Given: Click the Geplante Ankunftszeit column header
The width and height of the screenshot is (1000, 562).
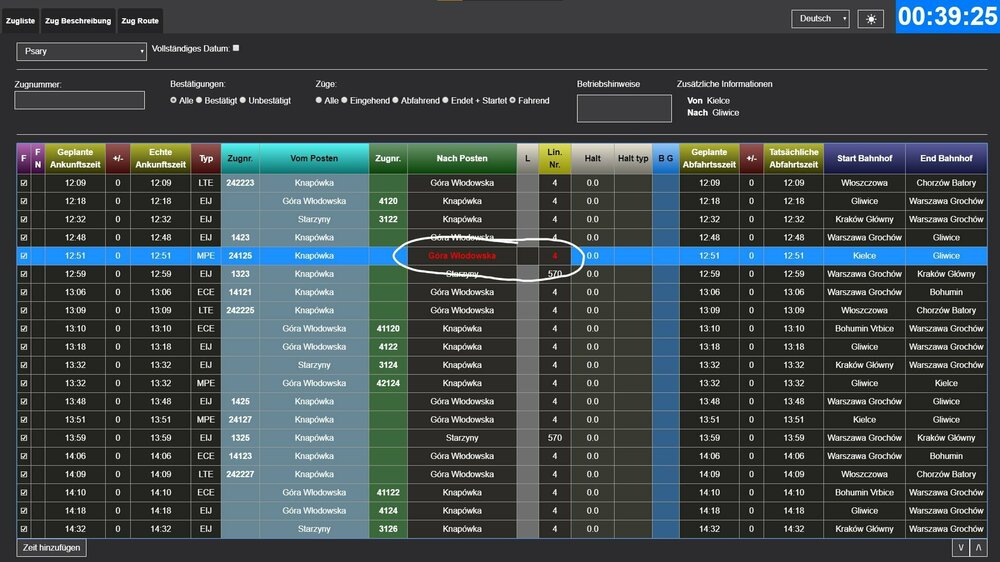Looking at the screenshot, I should click(75, 158).
